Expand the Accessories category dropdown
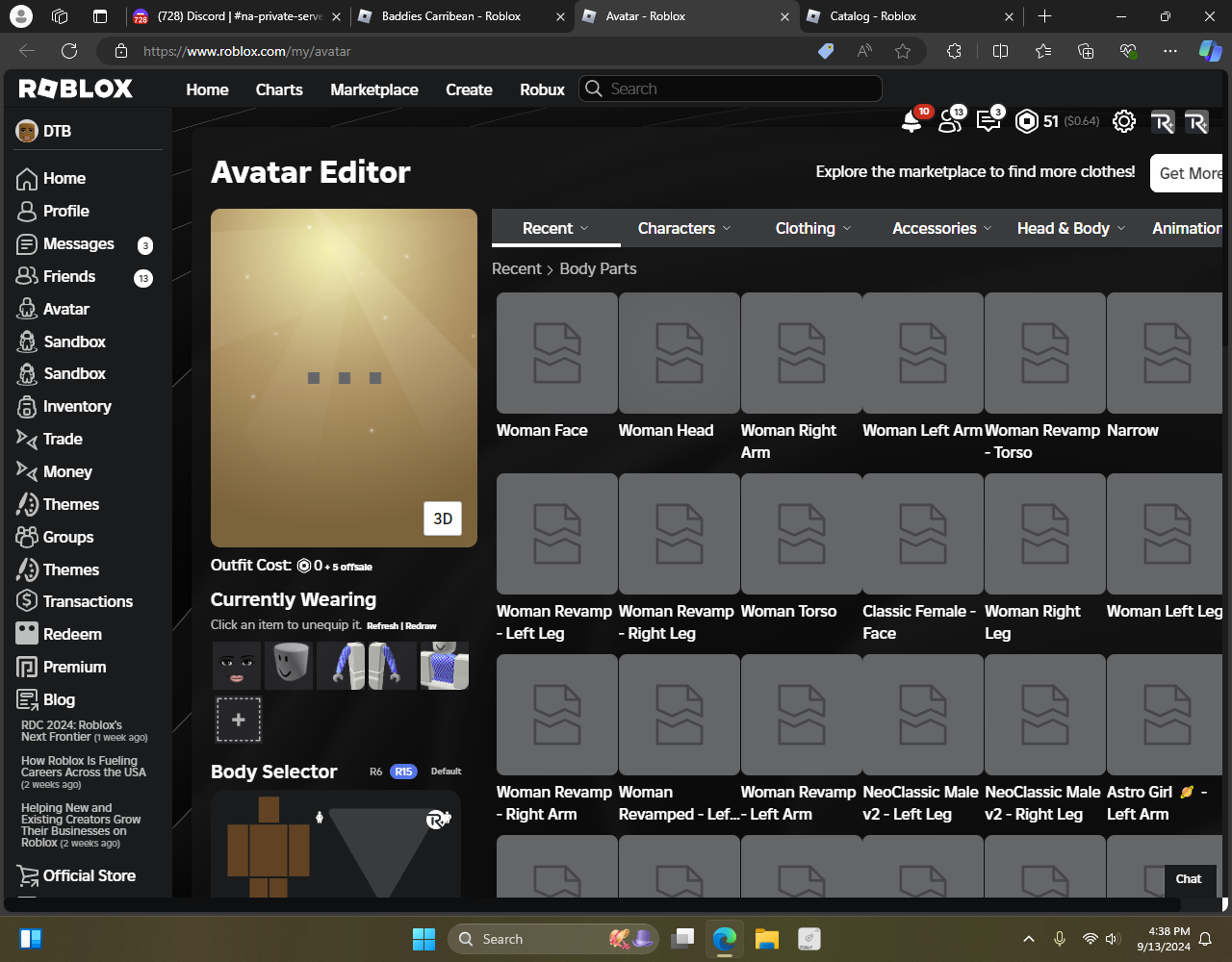The image size is (1232, 962). coord(941,228)
